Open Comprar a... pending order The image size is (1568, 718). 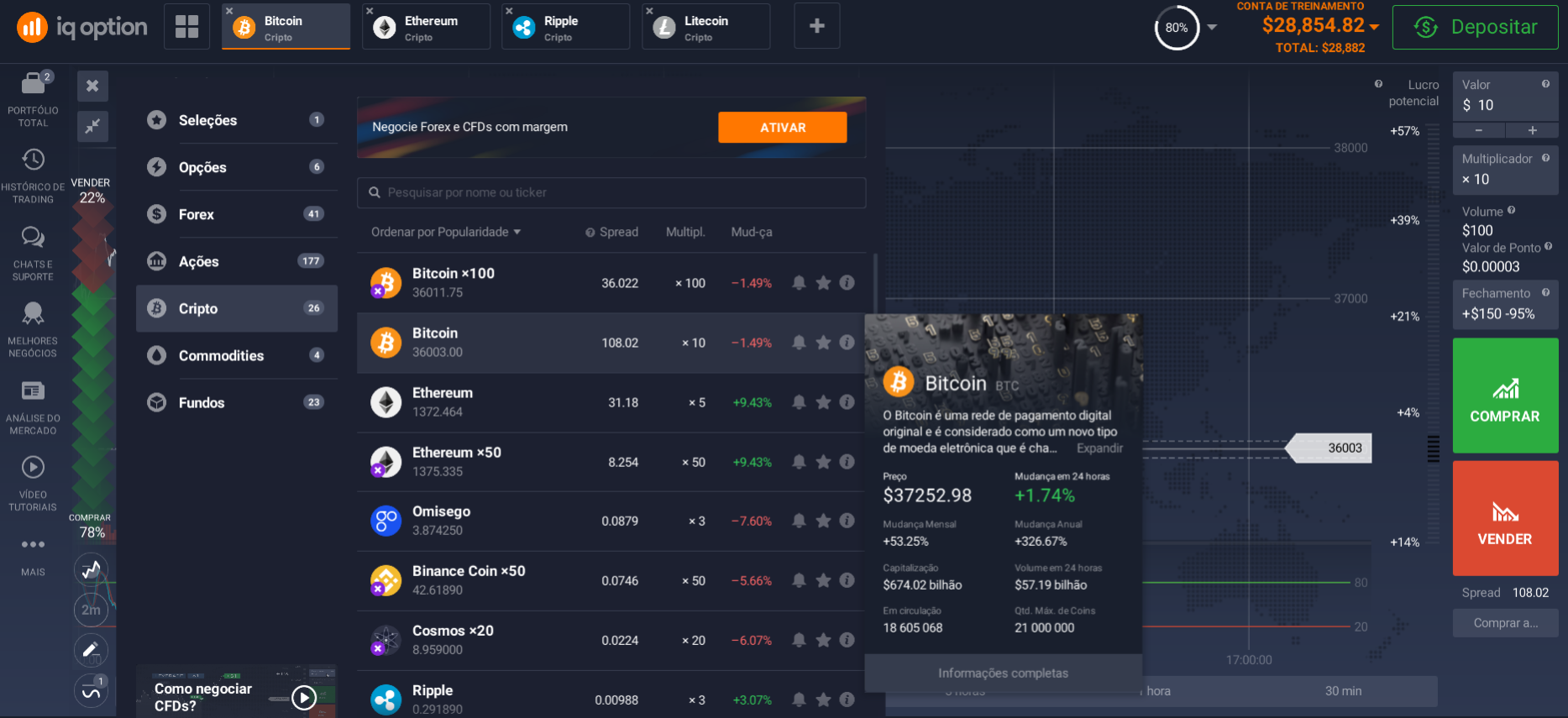[1505, 623]
